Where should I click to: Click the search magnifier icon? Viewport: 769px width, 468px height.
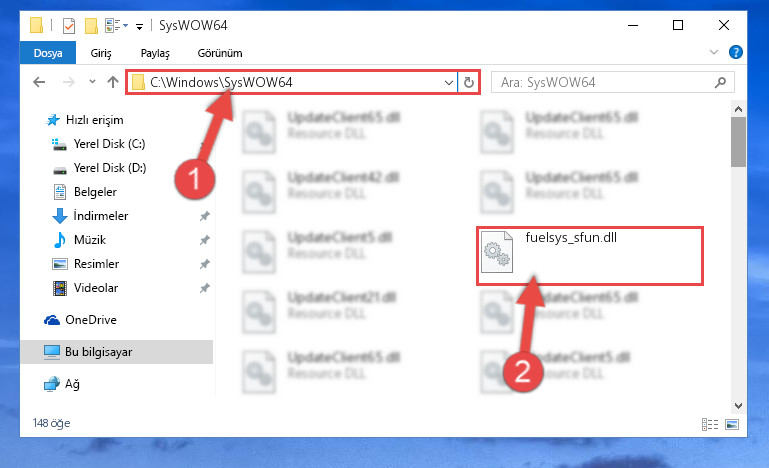coord(720,82)
